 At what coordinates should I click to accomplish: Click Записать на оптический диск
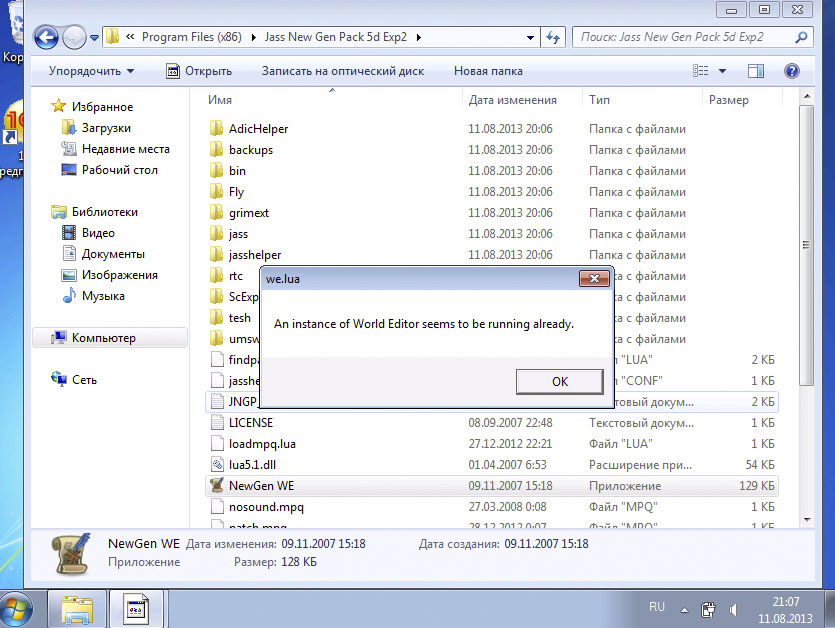[343, 71]
